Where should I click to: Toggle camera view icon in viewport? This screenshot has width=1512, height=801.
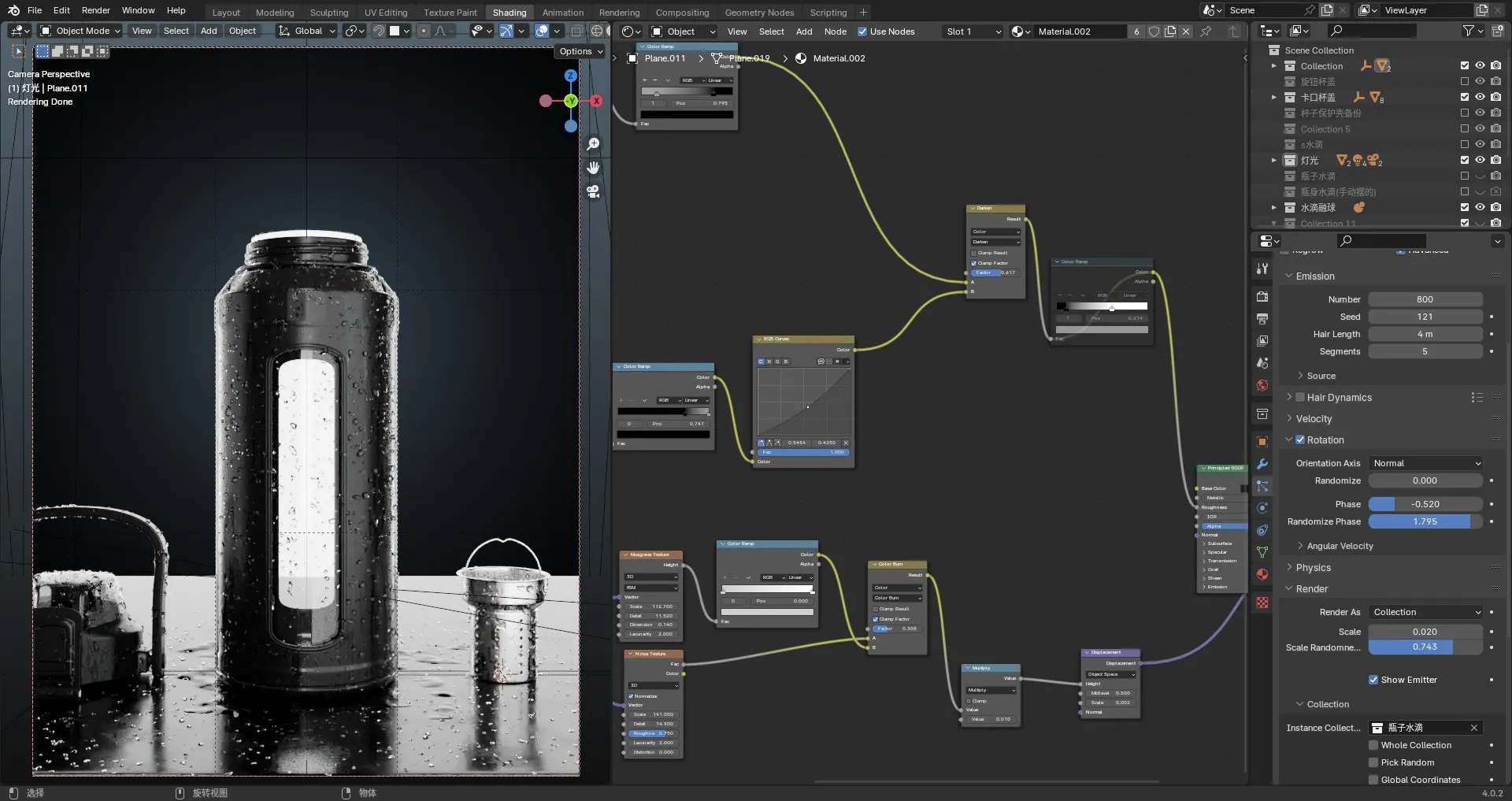pyautogui.click(x=594, y=191)
